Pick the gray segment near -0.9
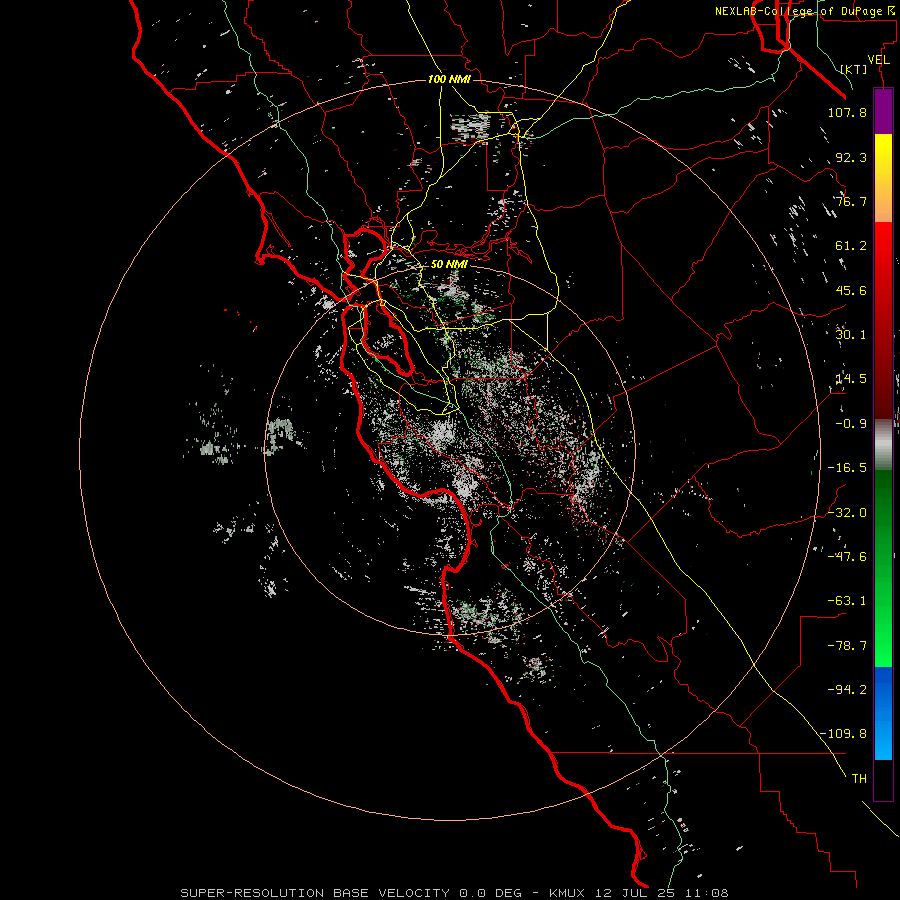Screen dimensions: 900x900 883,442
